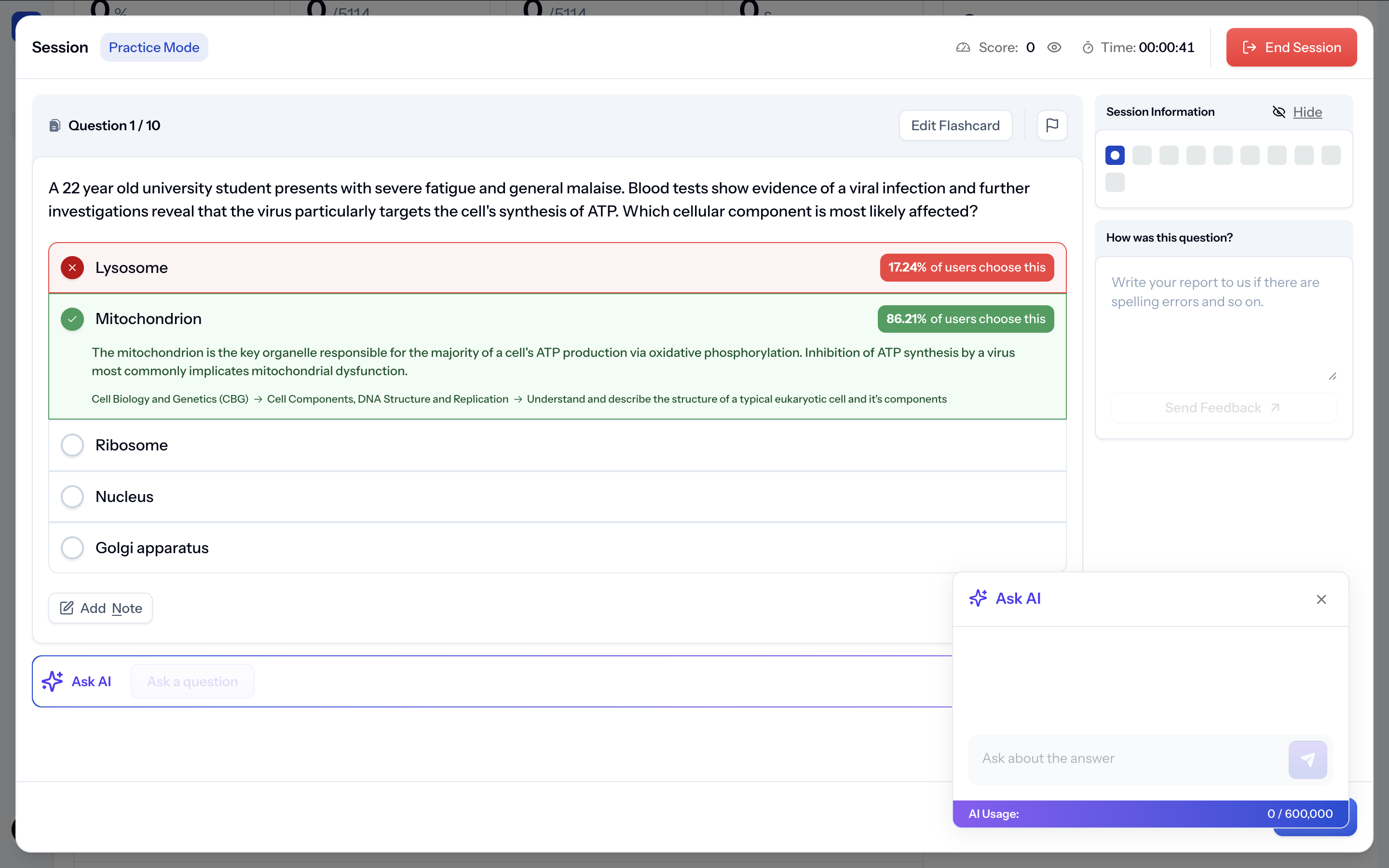Toggle score visibility eye icon
The width and height of the screenshot is (1389, 868).
coord(1054,48)
